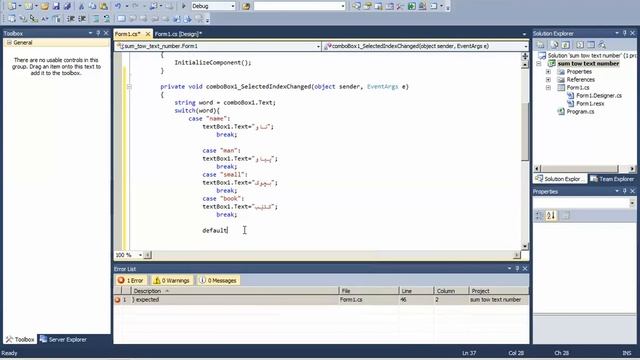Toggle the 1 Error filter
Image resolution: width=640 pixels, height=360 pixels.
[x=130, y=280]
